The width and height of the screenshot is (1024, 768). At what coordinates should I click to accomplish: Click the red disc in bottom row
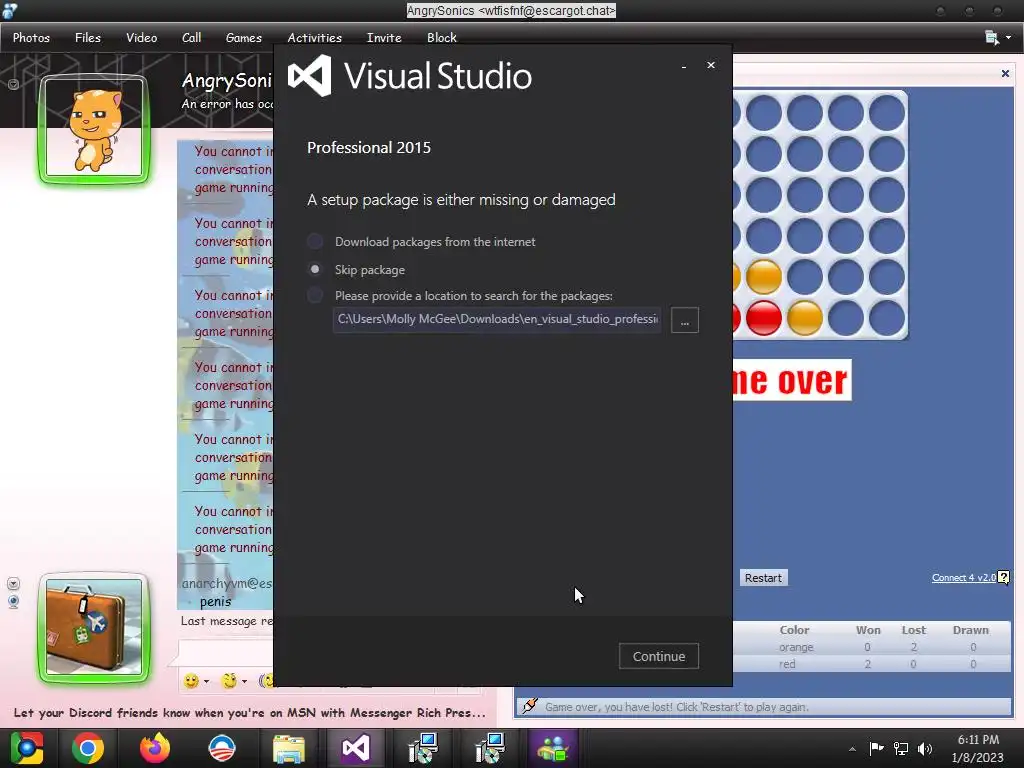click(763, 318)
